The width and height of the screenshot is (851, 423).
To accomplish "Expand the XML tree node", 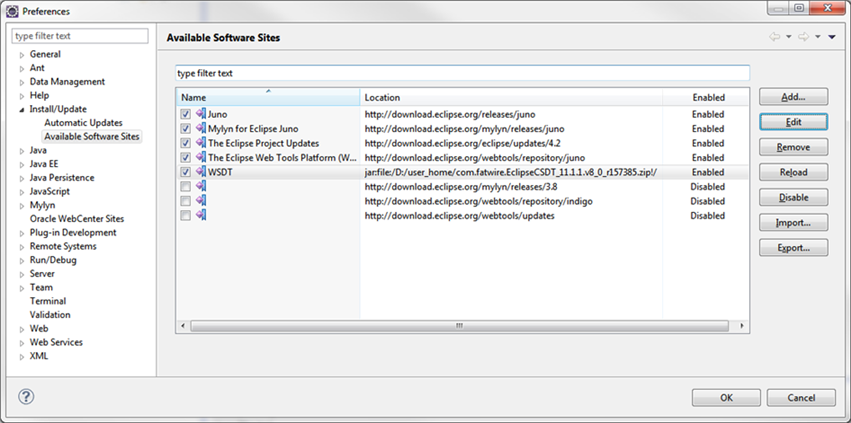I will tap(22, 357).
